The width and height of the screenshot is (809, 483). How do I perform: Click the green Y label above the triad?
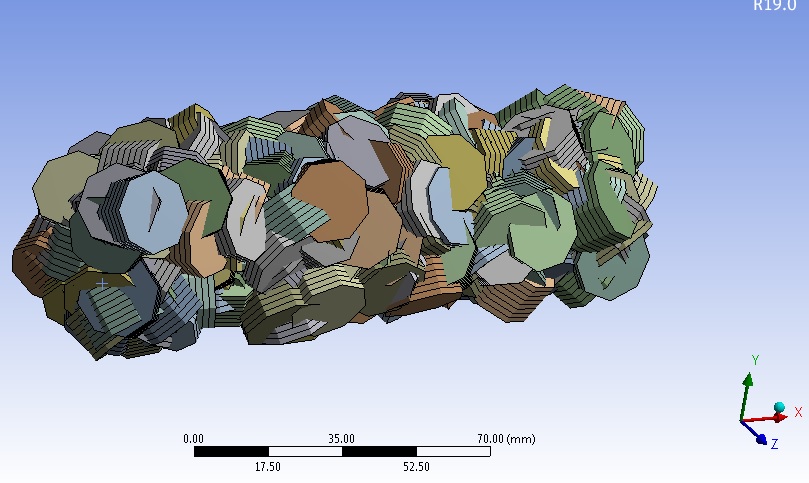tap(755, 360)
